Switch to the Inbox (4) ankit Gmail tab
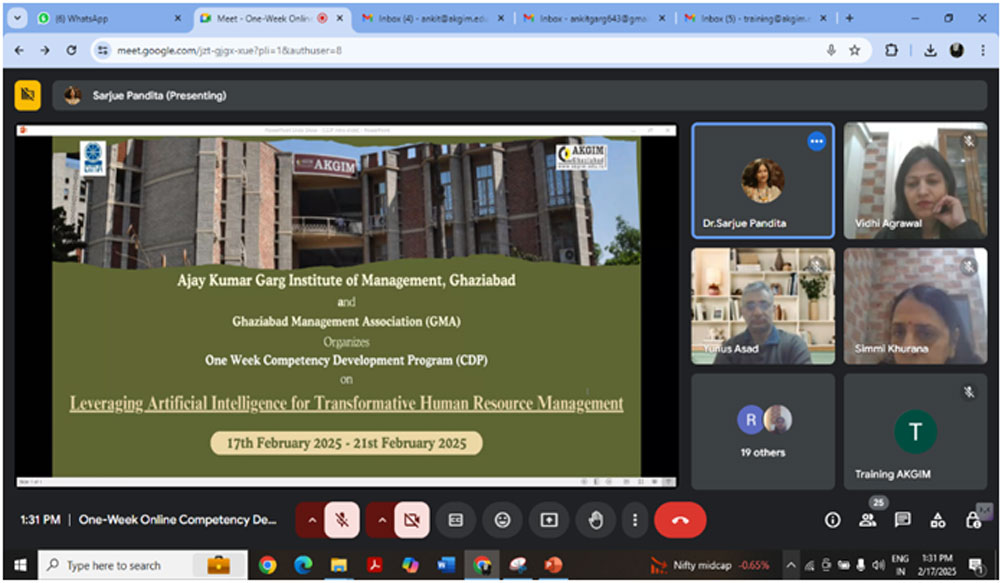Viewport: 1002px width, 583px height. click(x=433, y=19)
